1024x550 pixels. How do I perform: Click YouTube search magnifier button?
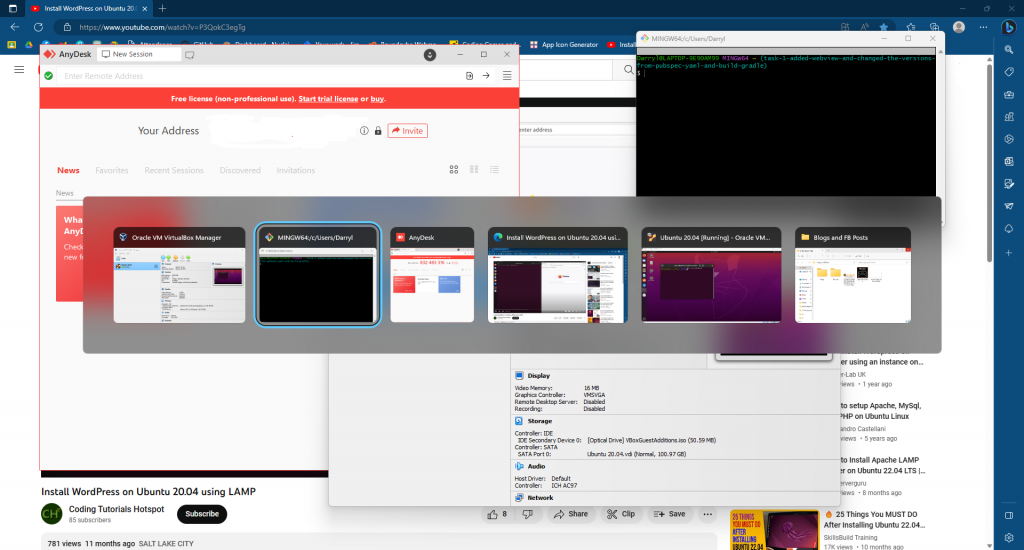click(628, 69)
